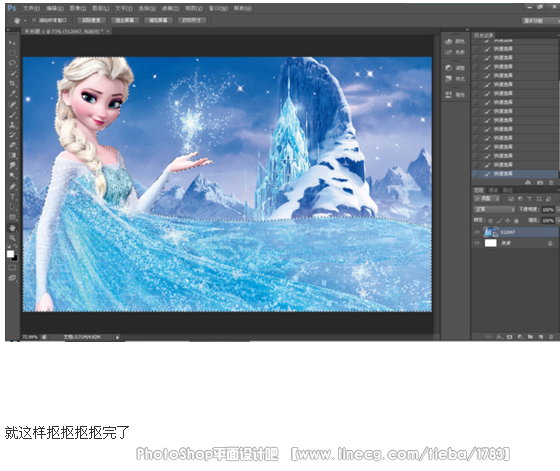This screenshot has height=471, width=560.
Task: Delete layer via Layers panel trash
Action: [x=551, y=337]
